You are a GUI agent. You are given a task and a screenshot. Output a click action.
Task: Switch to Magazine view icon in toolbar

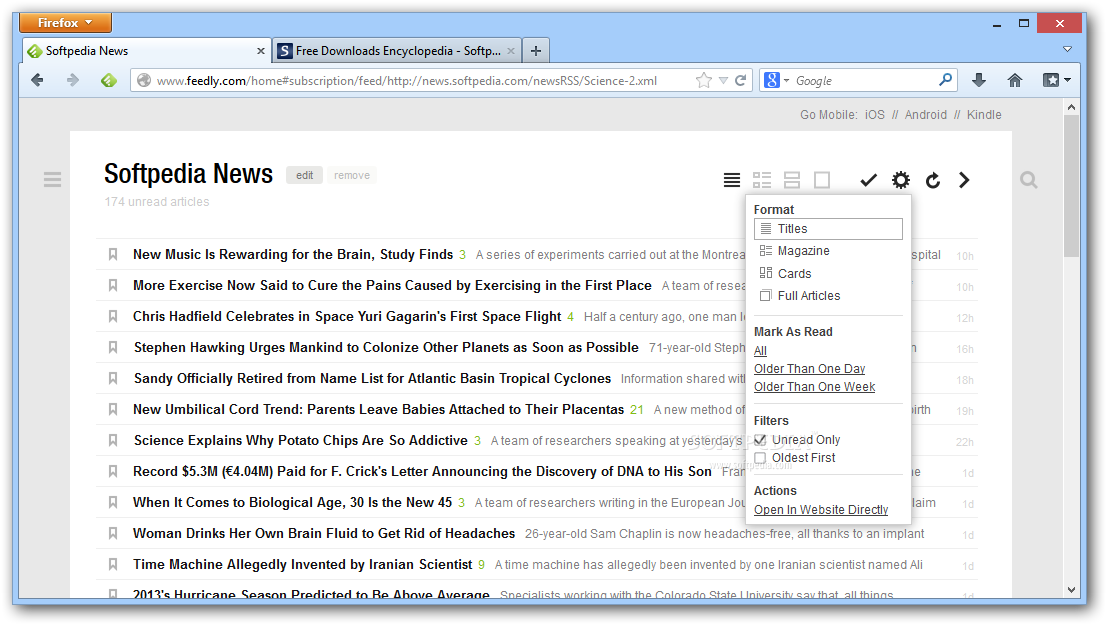pyautogui.click(x=762, y=180)
